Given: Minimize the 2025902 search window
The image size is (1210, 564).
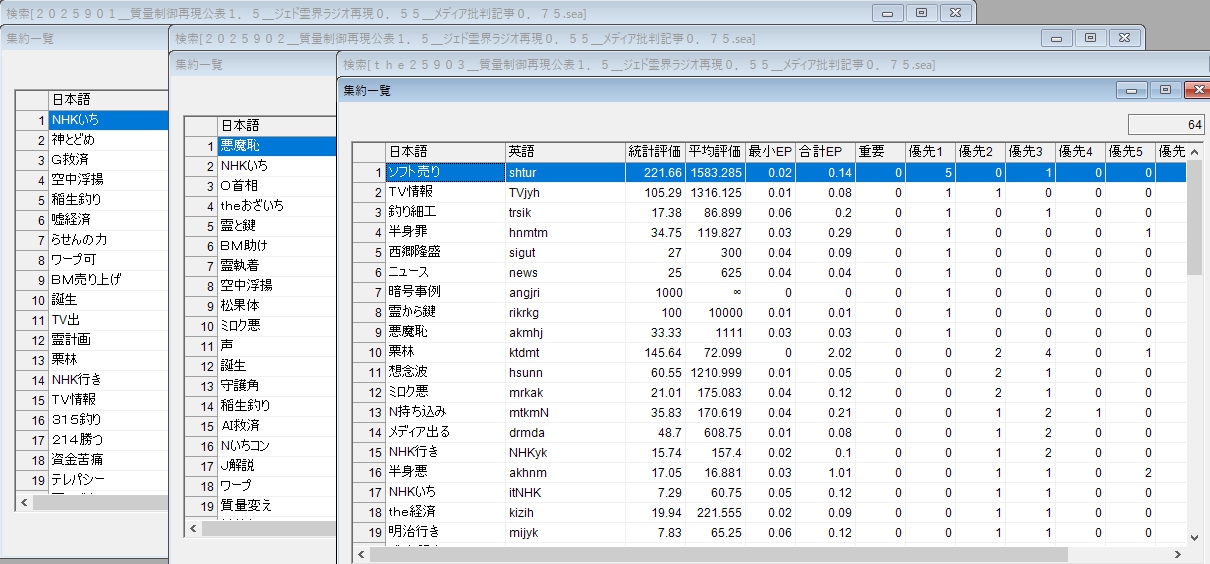Looking at the screenshot, I should point(1058,38).
